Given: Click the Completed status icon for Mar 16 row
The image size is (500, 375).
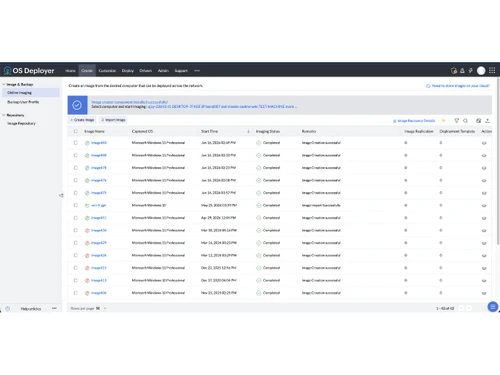Looking at the screenshot, I should point(259,243).
